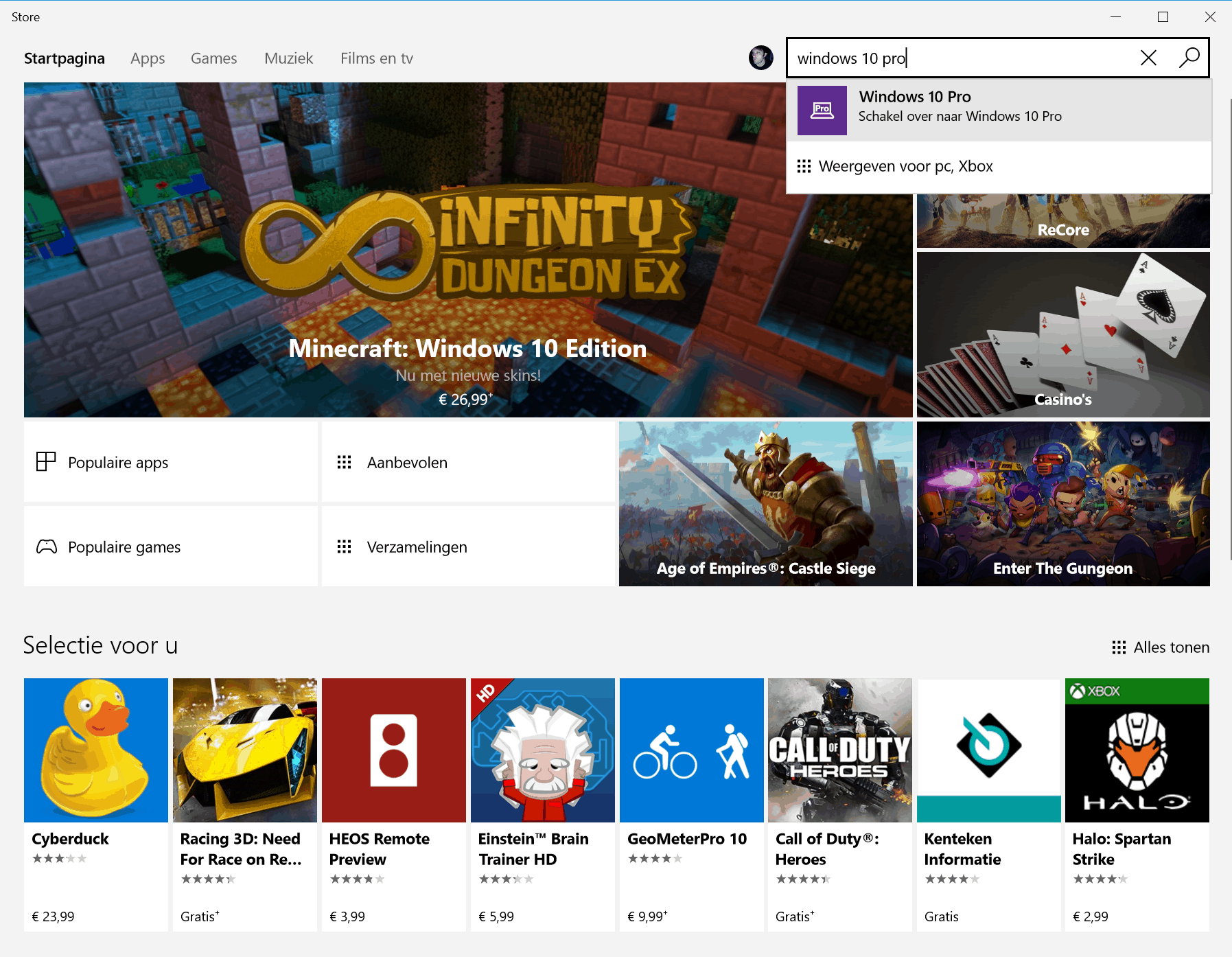
Task: Click the Cyberduck star rating
Action: pos(59,858)
